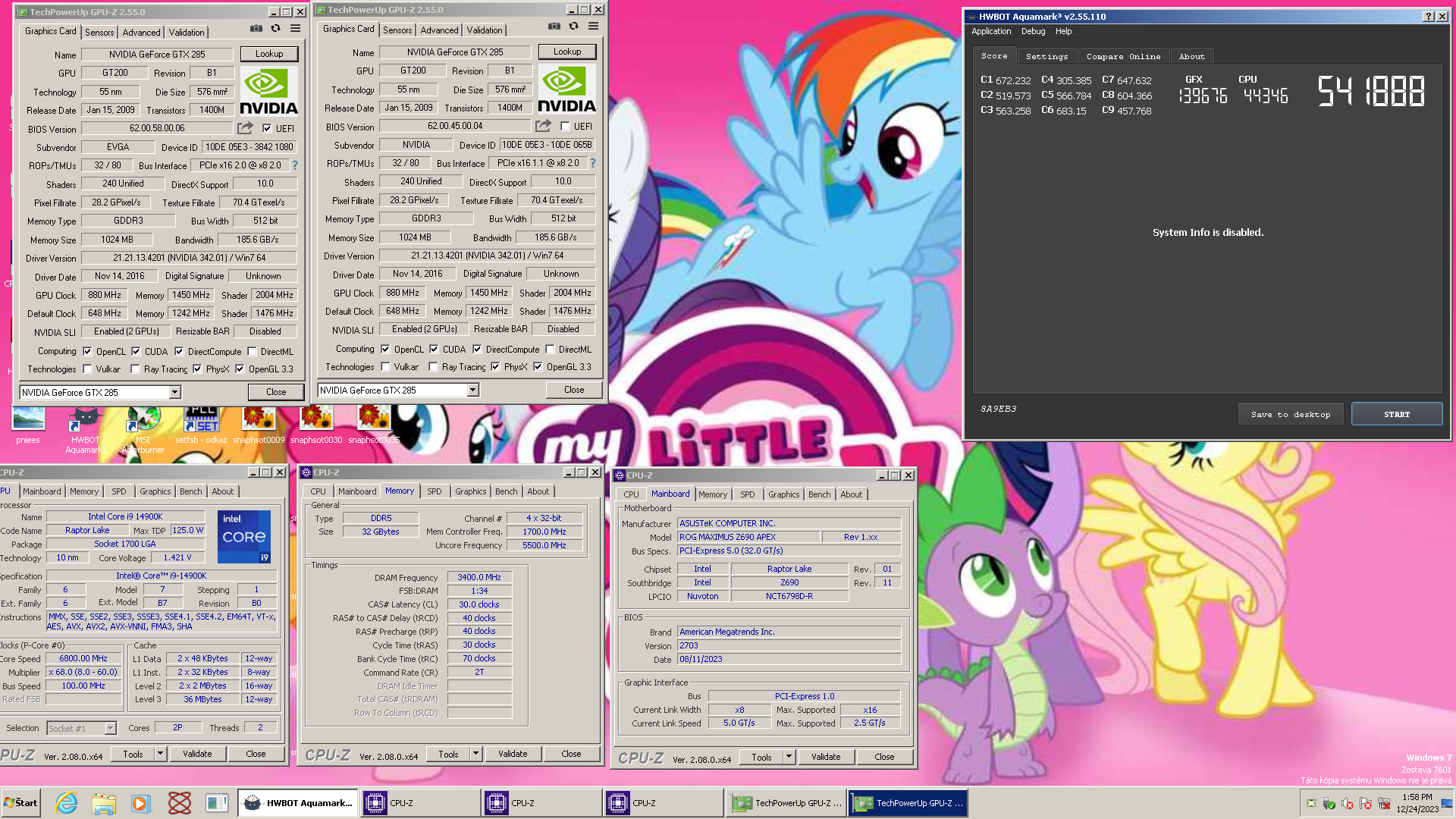The width and height of the screenshot is (1456, 819).
Task: Click Validate in CPU-Z Memory window
Action: pyautogui.click(x=513, y=754)
